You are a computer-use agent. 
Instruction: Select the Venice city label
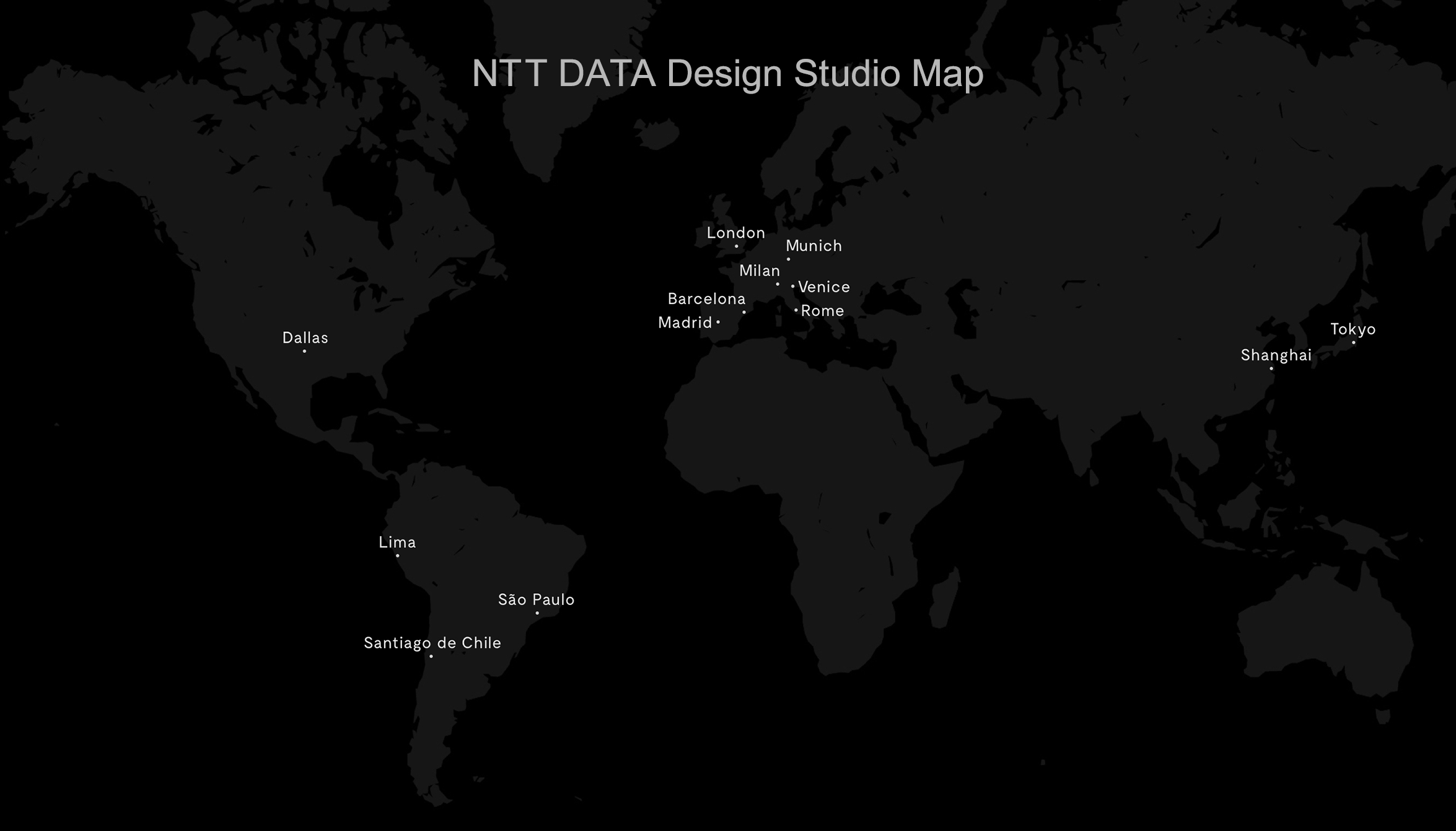pos(824,287)
